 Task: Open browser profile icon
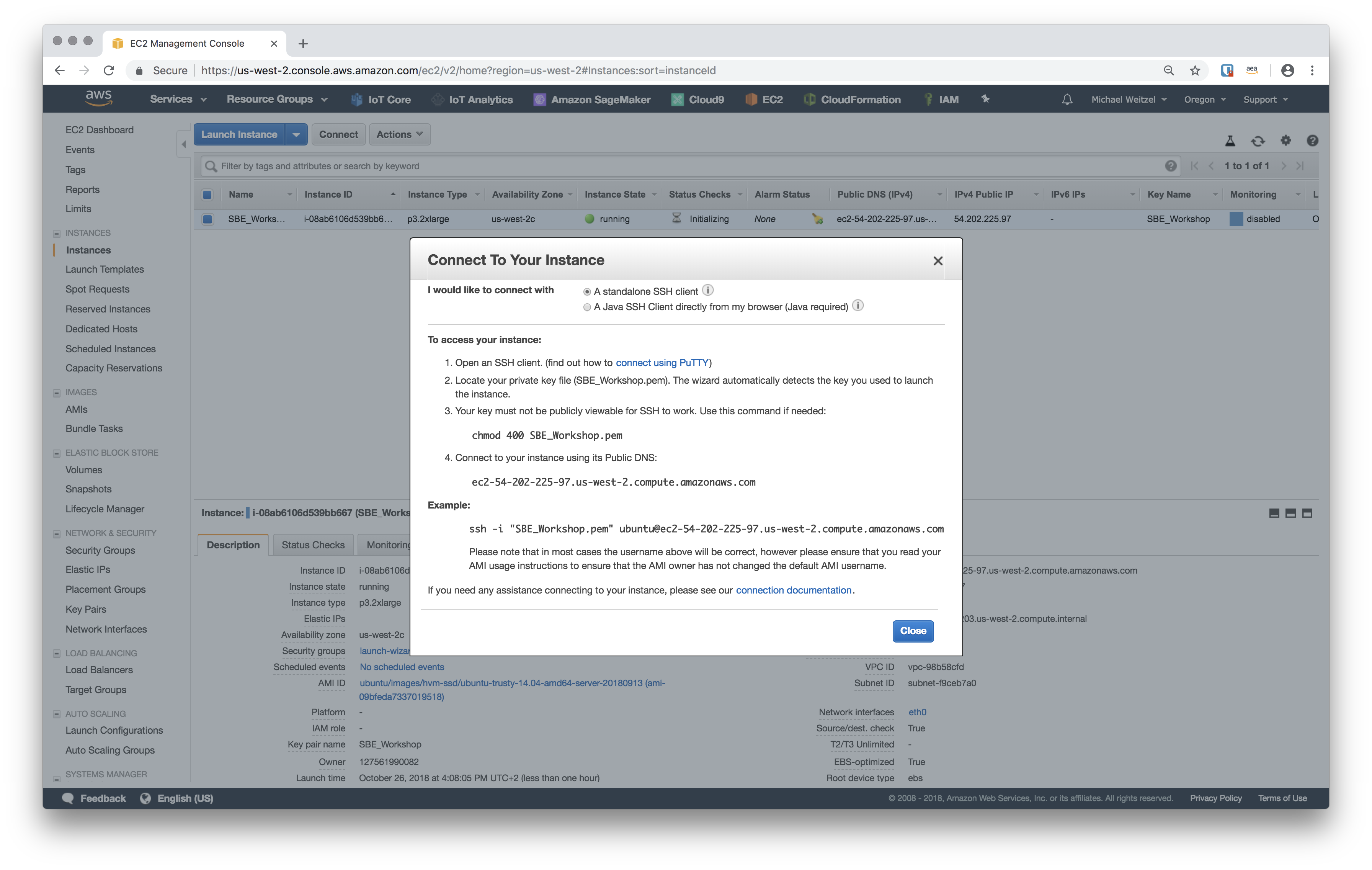pyautogui.click(x=1287, y=71)
